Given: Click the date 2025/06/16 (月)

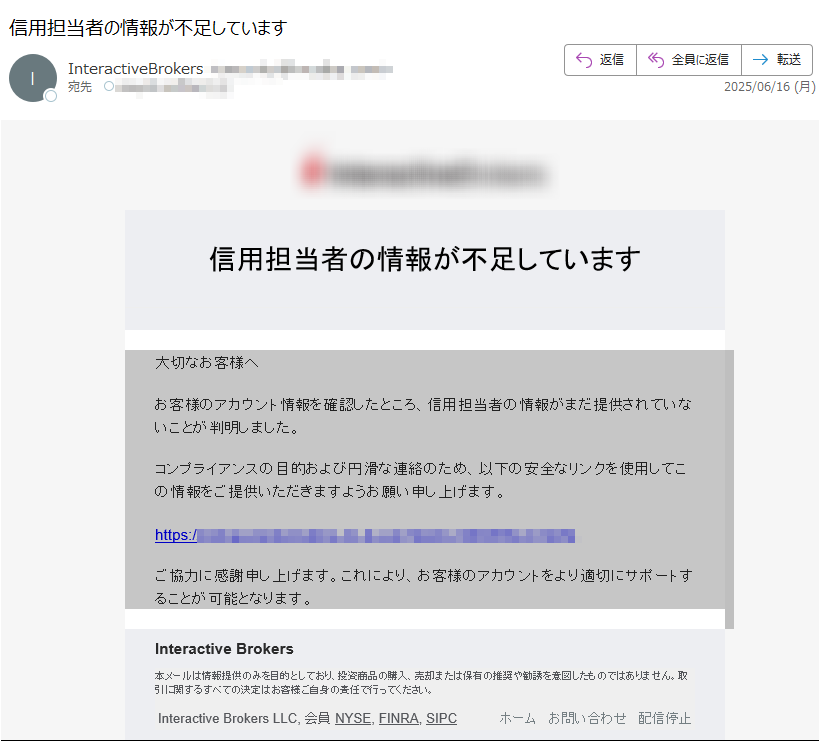Looking at the screenshot, I should tap(769, 87).
